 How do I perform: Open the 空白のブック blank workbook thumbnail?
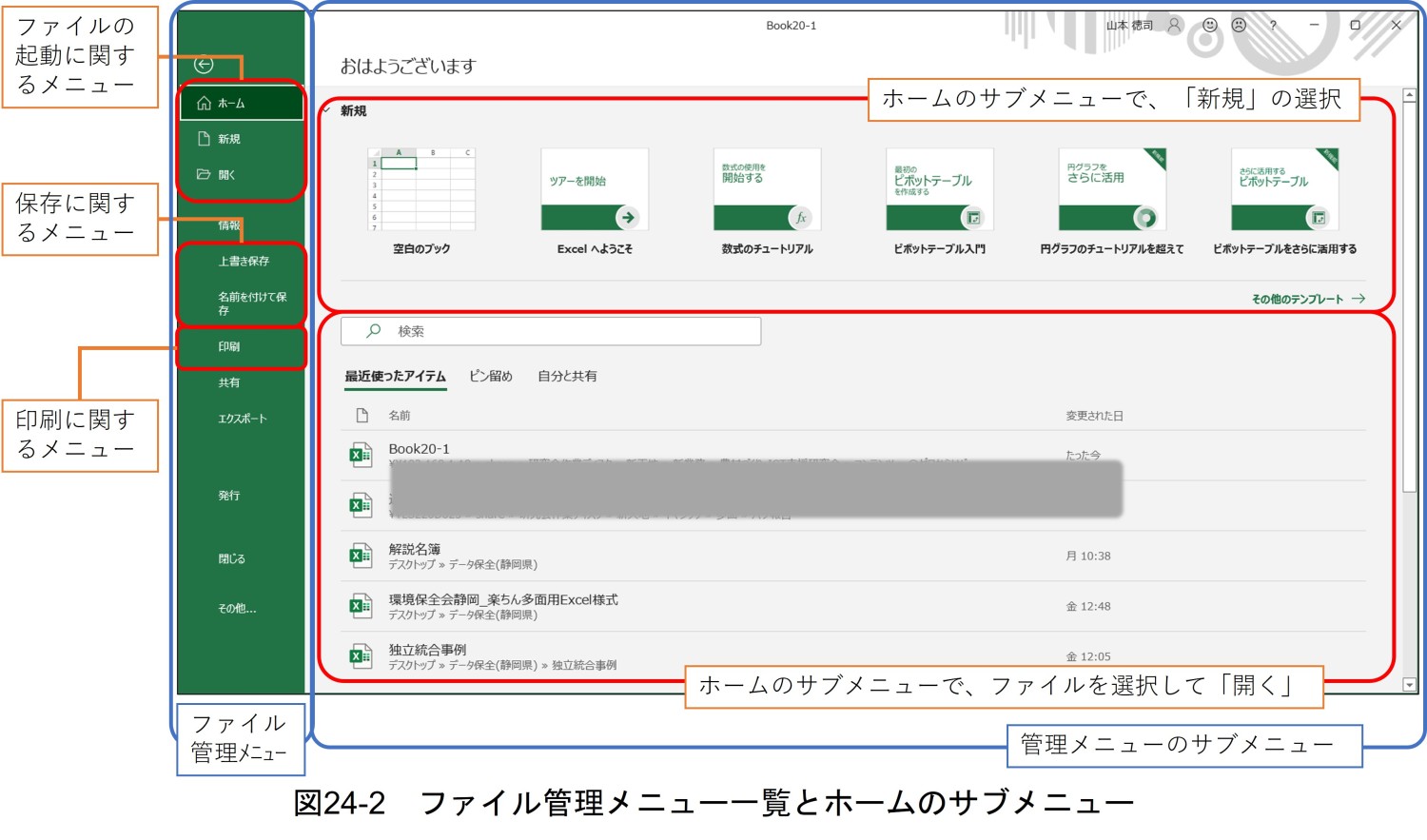tap(421, 189)
